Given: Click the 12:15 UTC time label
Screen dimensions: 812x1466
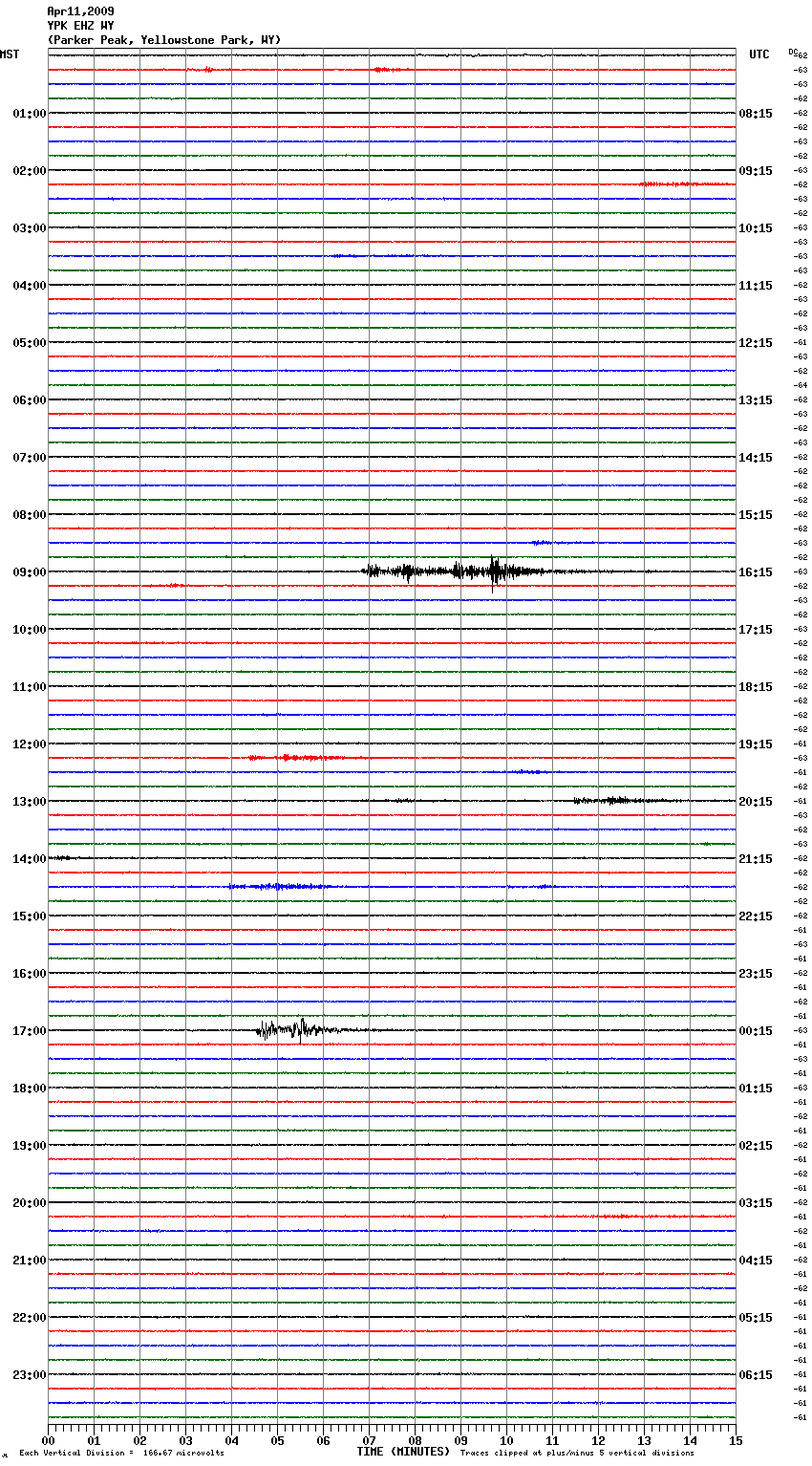Looking at the screenshot, I should [x=756, y=343].
